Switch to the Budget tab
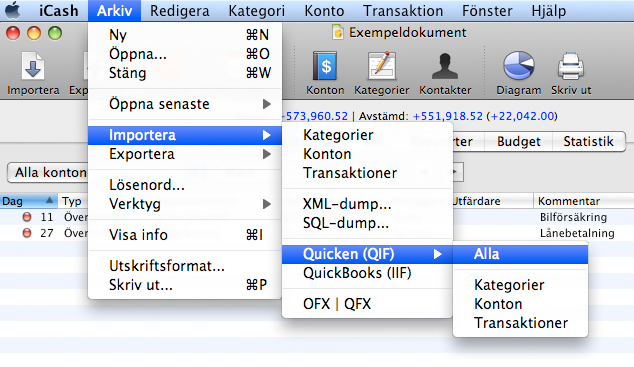The width and height of the screenshot is (634, 367). click(518, 141)
